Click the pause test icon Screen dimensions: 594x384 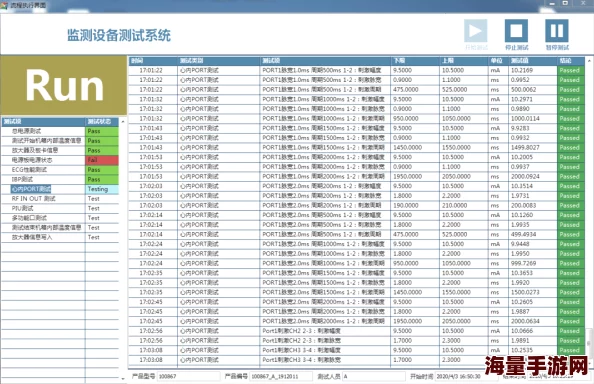click(556, 31)
